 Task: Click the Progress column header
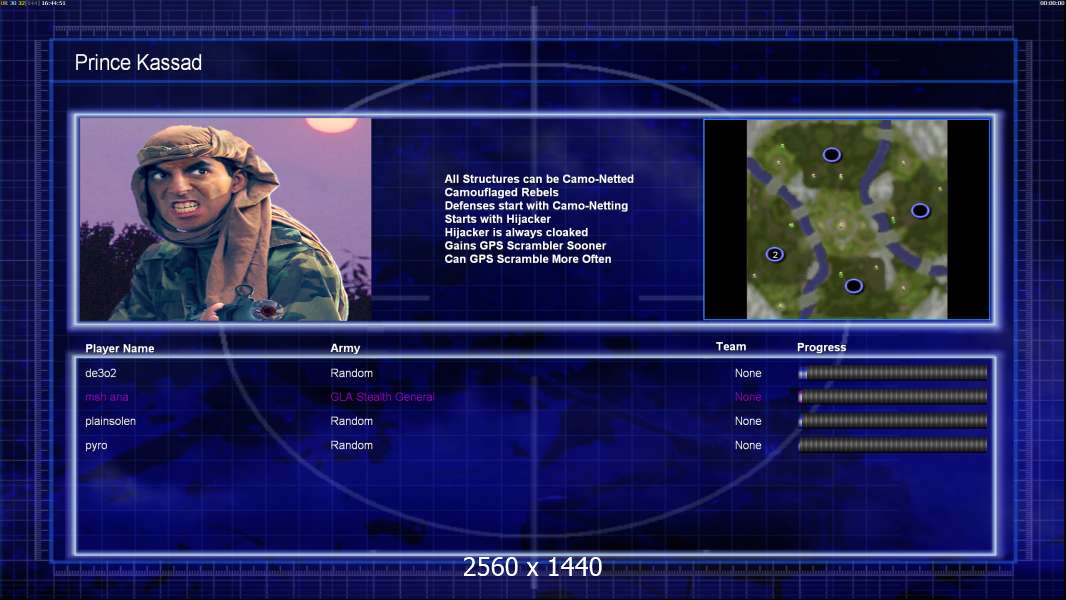click(x=821, y=347)
